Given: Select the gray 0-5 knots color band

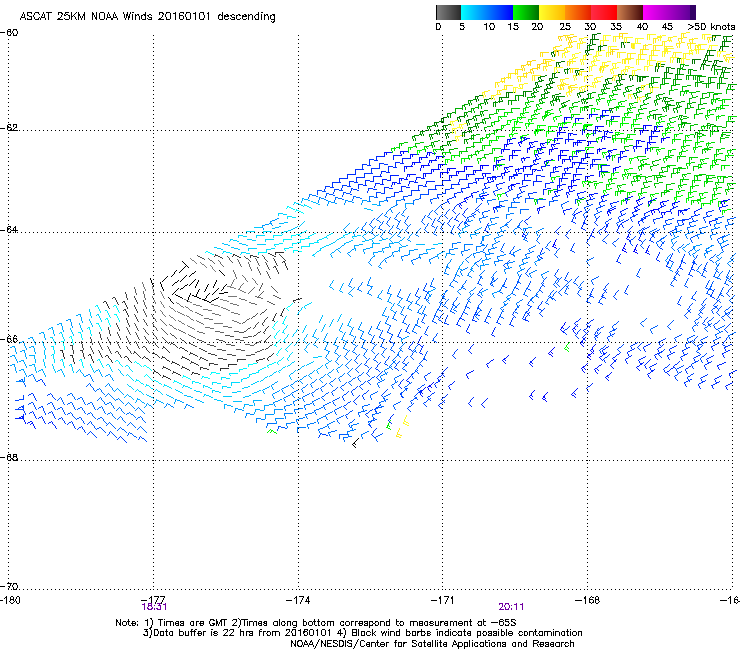Looking at the screenshot, I should click(448, 12).
